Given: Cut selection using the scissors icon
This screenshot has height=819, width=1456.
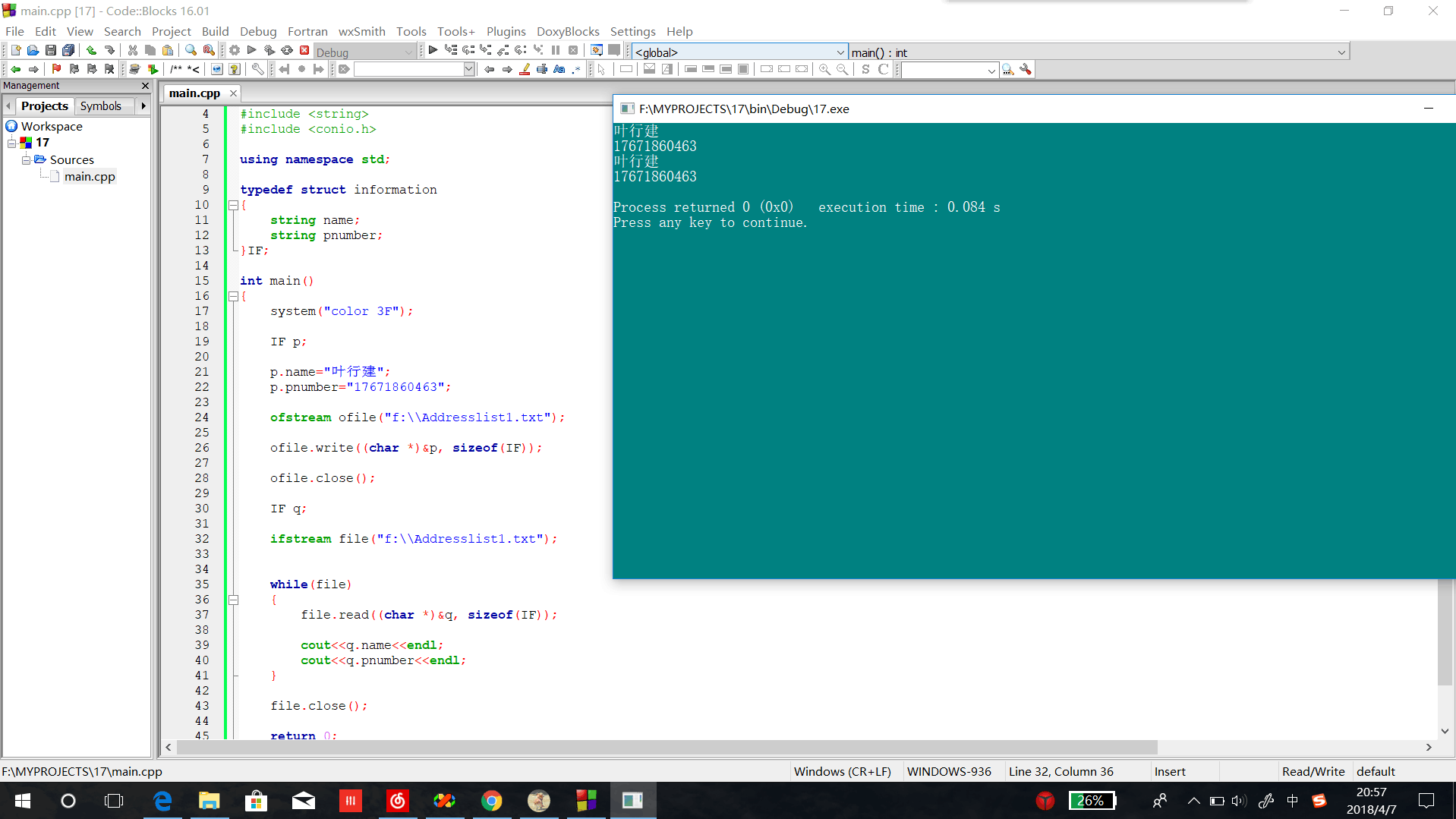Looking at the screenshot, I should pos(132,50).
